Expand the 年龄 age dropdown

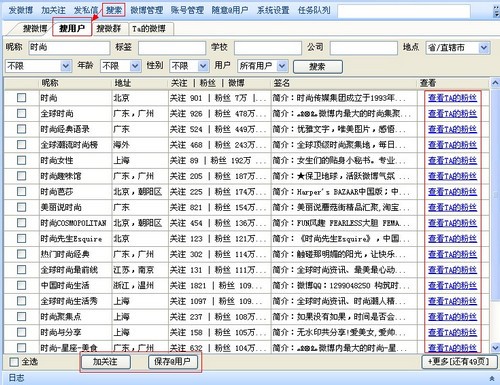(135, 66)
